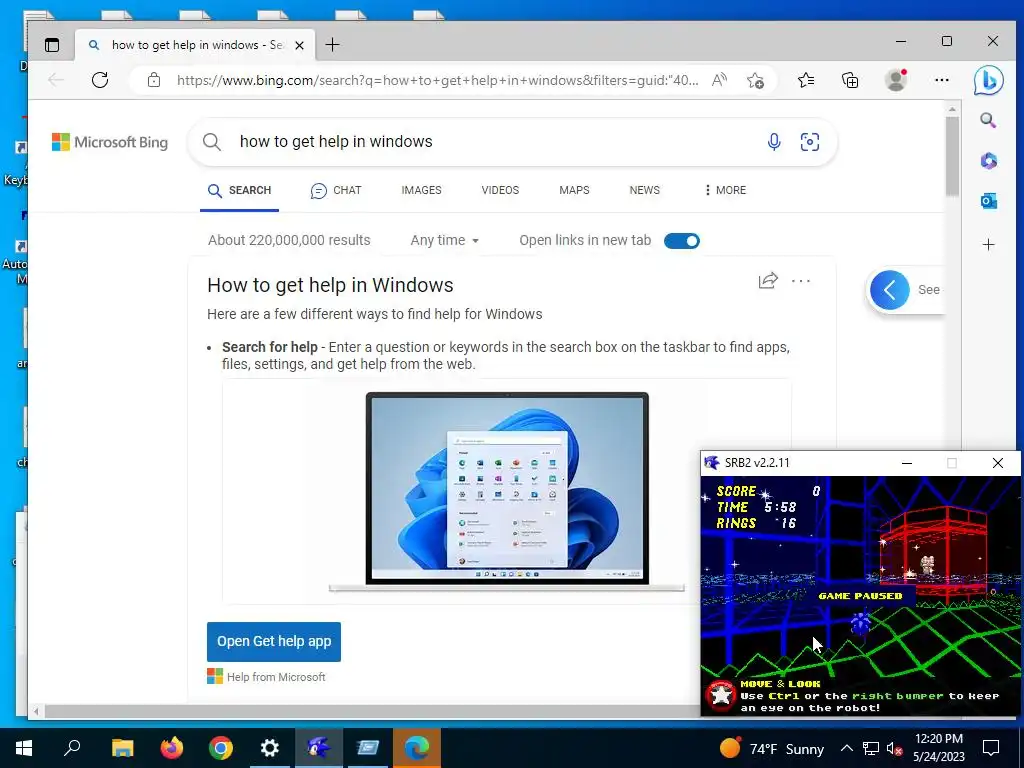Open the answer card three-dots options

tap(801, 281)
